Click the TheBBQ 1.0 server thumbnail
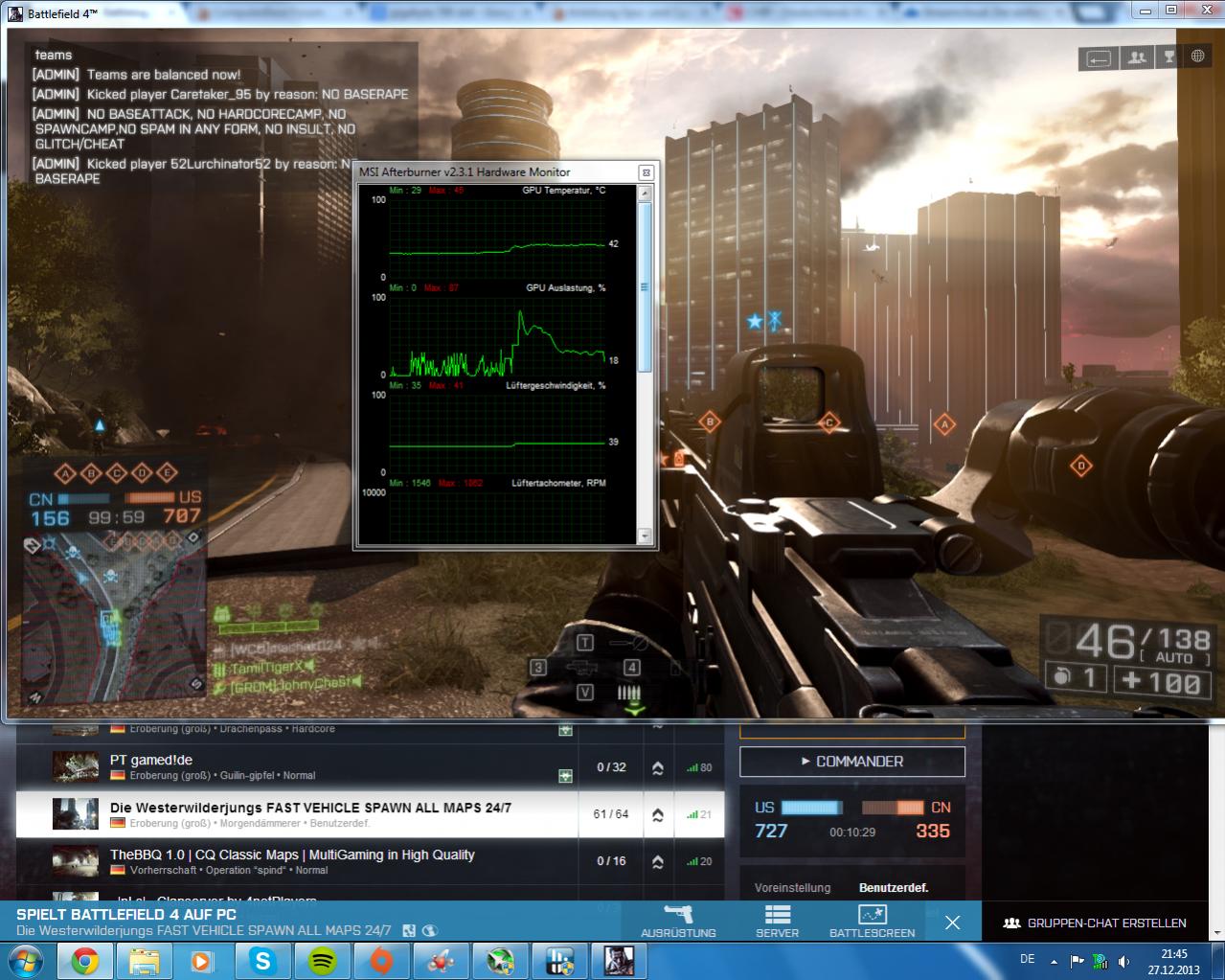Screen dimensions: 1225x980 pyautogui.click(x=76, y=861)
